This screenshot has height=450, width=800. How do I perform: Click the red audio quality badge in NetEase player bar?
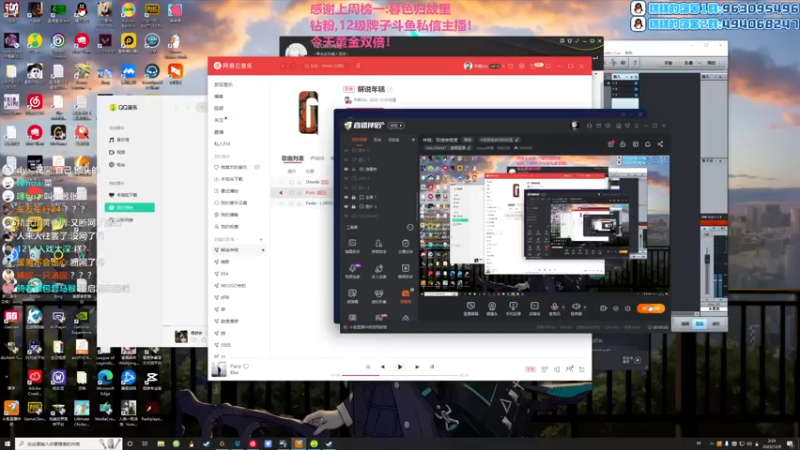531,369
